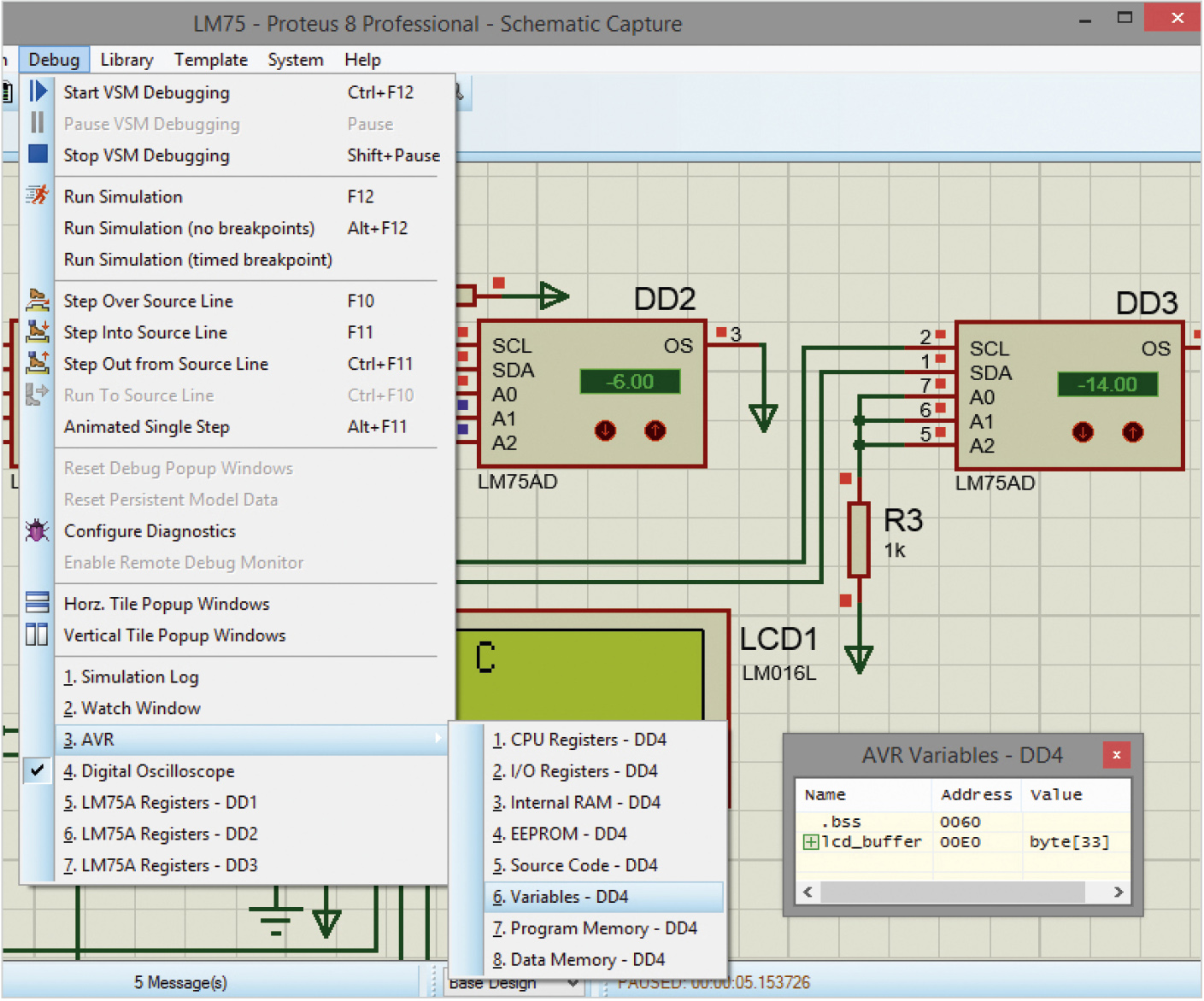Image resolution: width=1204 pixels, height=1001 pixels.
Task: Click the Run Simulation running-man icon
Action: pos(38,196)
